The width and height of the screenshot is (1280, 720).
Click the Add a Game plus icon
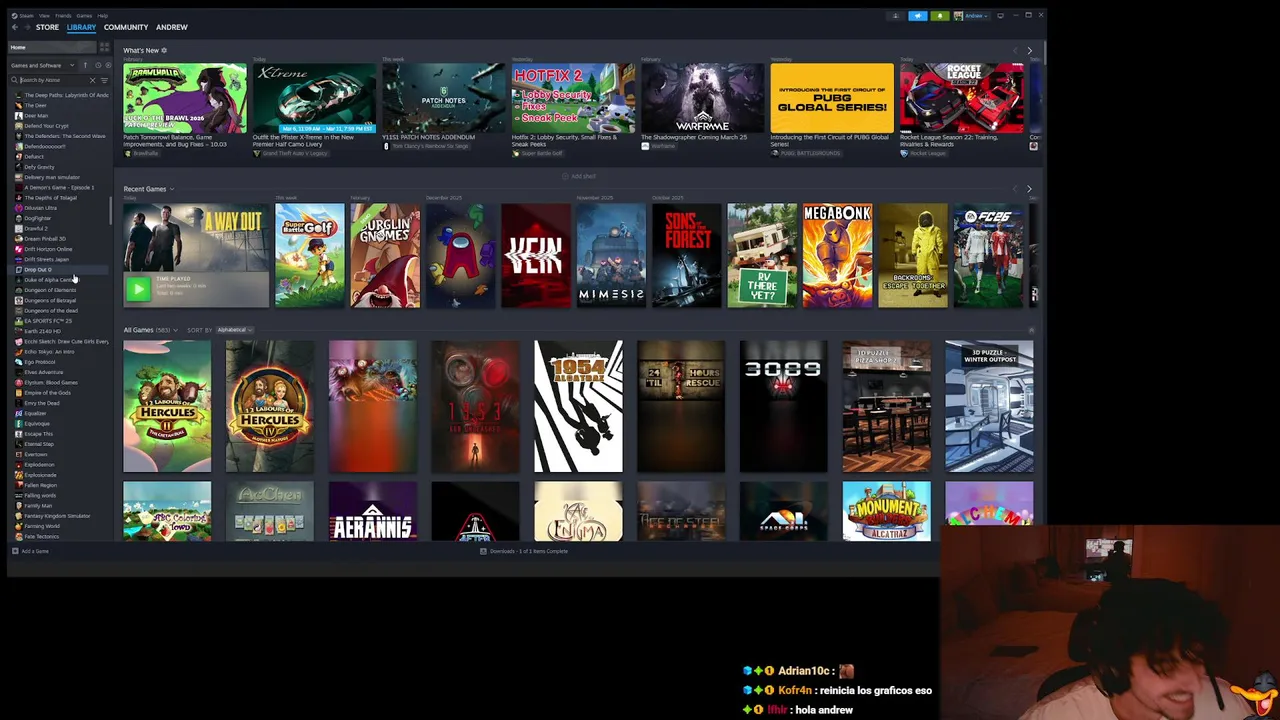15,551
